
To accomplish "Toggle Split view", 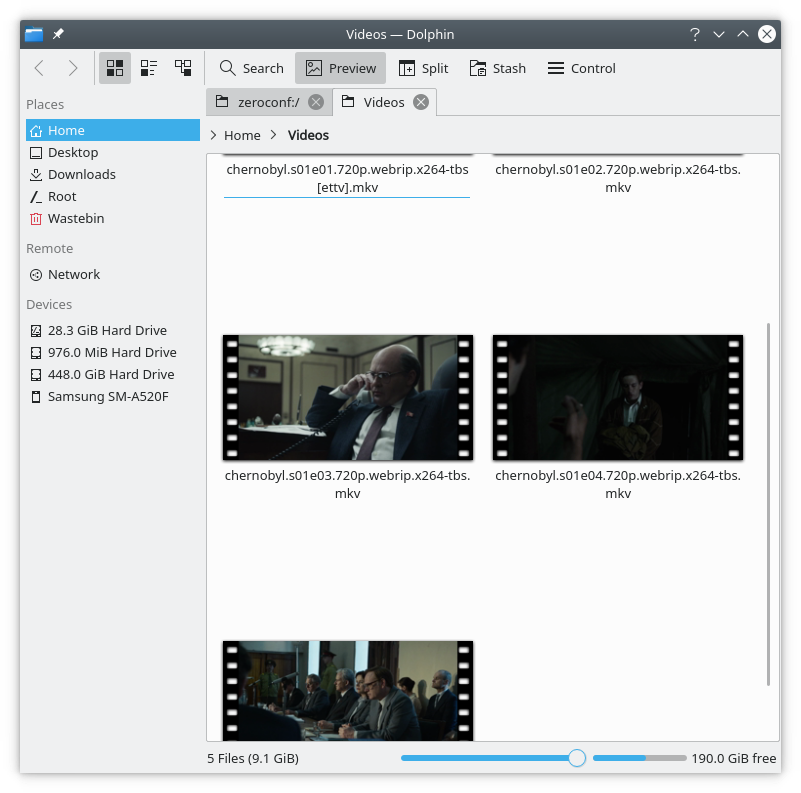I will [423, 68].
